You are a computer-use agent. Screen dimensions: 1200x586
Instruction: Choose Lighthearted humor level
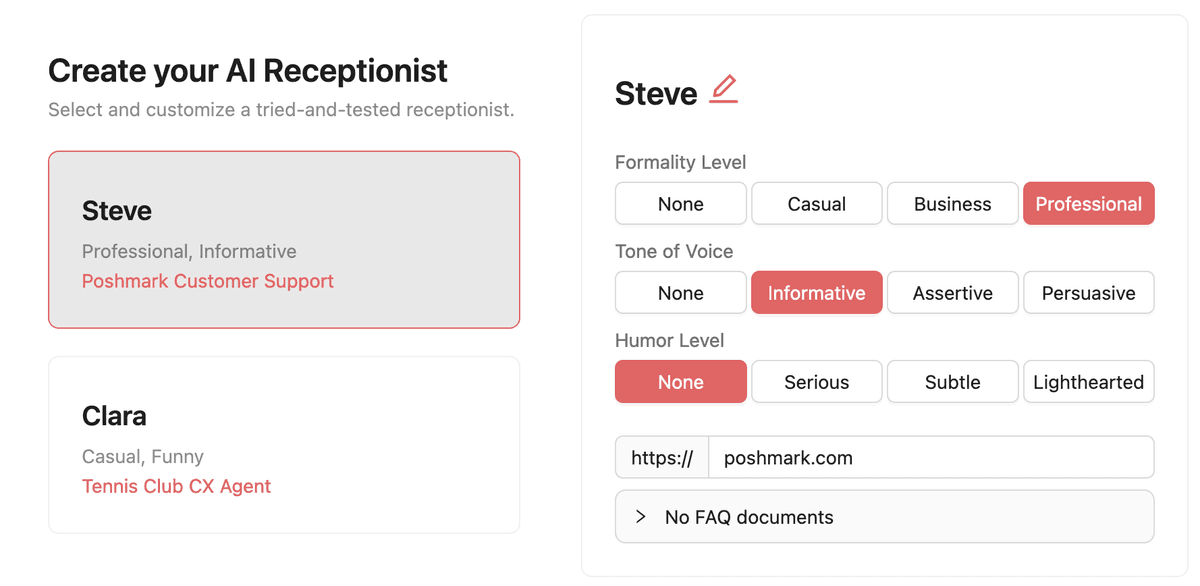pos(1088,381)
